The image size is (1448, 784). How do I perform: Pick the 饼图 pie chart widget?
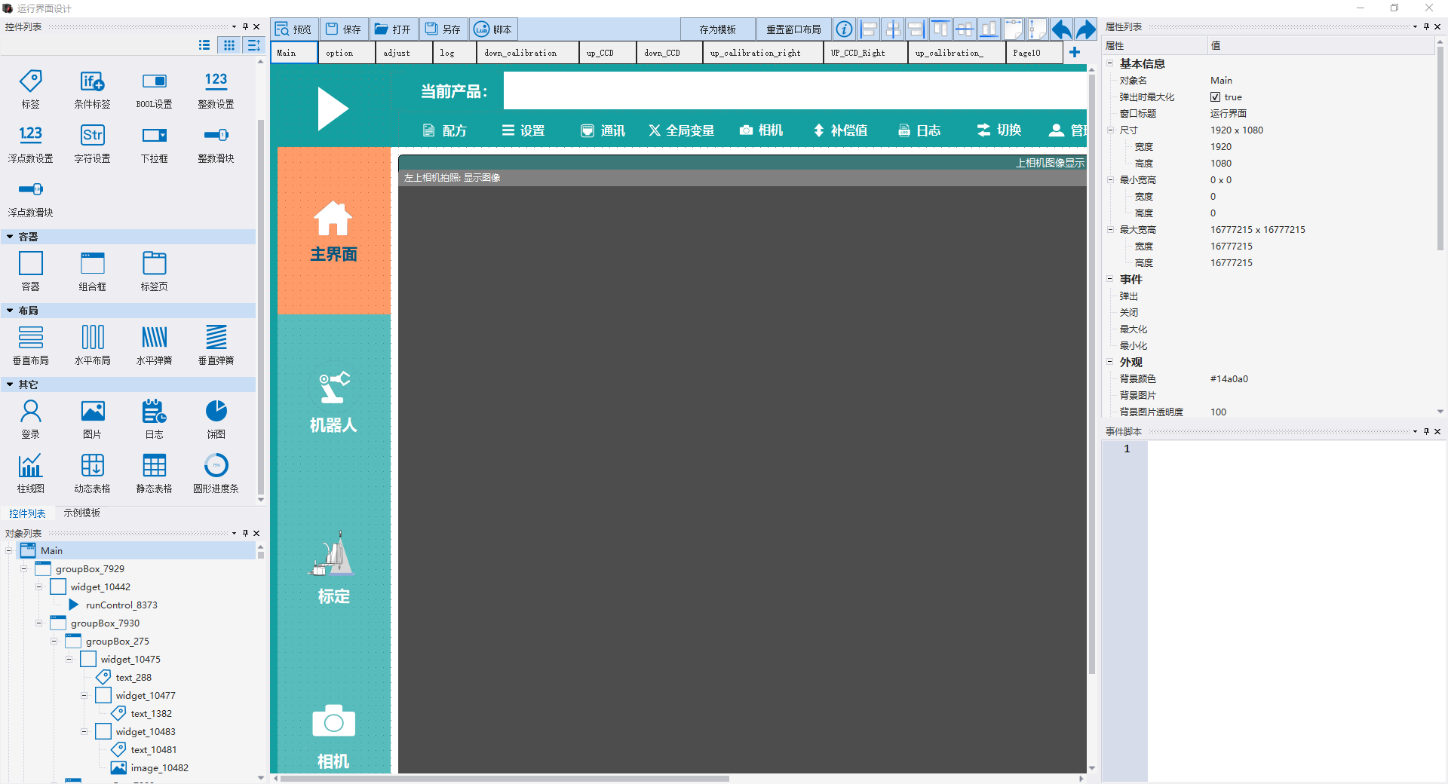[x=216, y=418]
